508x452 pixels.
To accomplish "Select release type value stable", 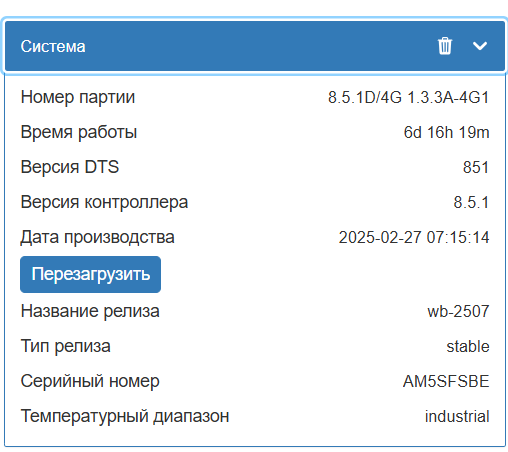I will point(468,346).
